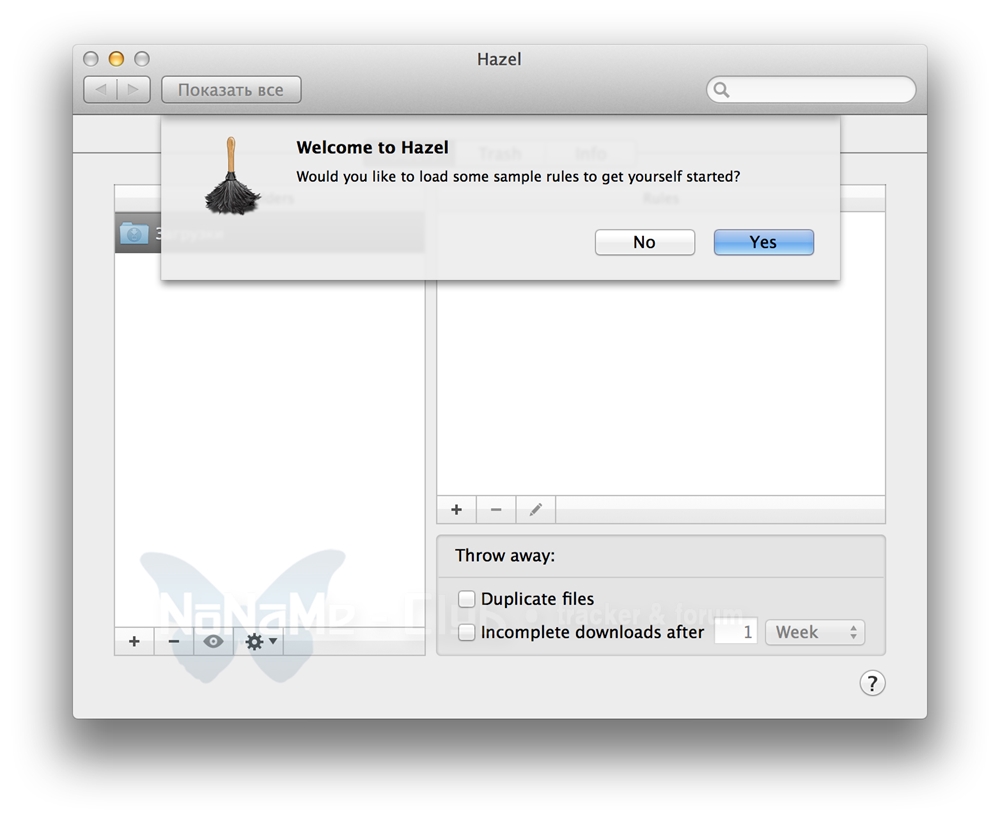
Task: Switch to the Info tab
Action: point(590,154)
